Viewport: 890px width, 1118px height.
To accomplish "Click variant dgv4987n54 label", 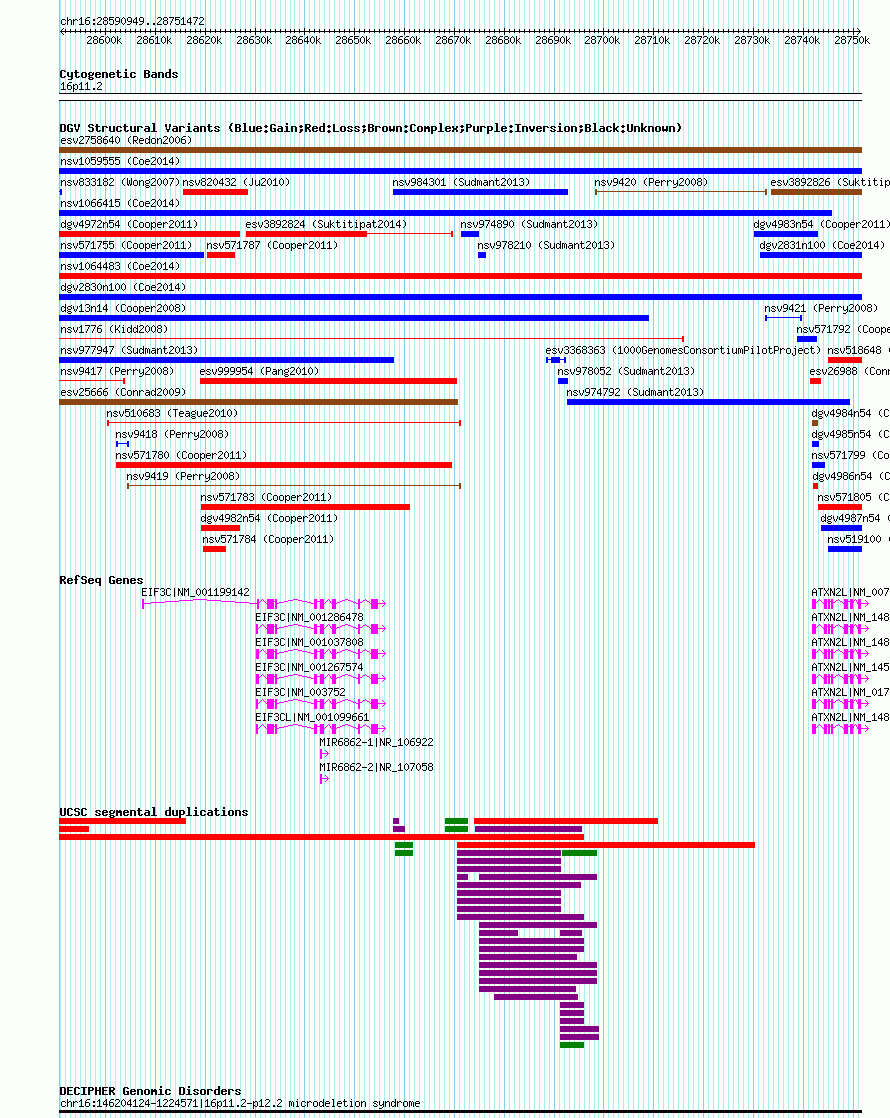I will [x=854, y=518].
